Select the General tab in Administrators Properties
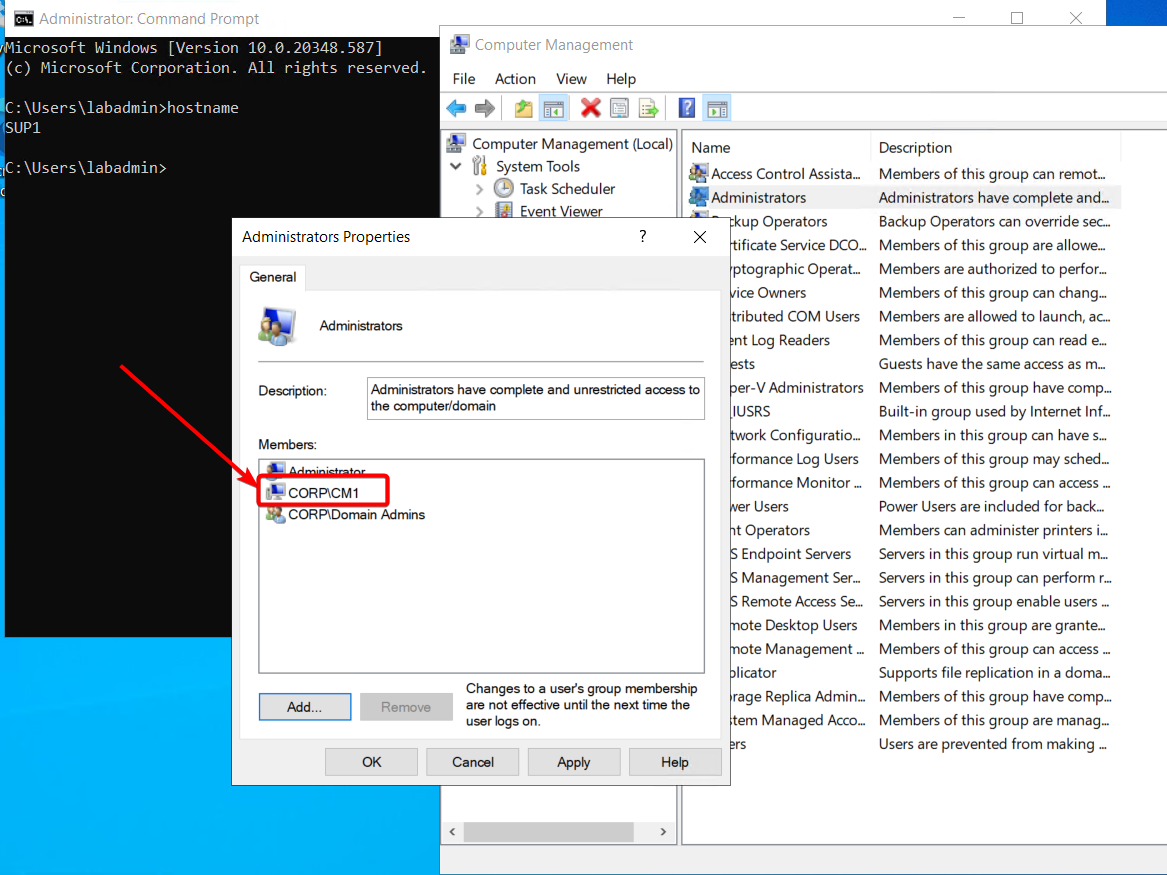The height and width of the screenshot is (875, 1167). [x=272, y=277]
